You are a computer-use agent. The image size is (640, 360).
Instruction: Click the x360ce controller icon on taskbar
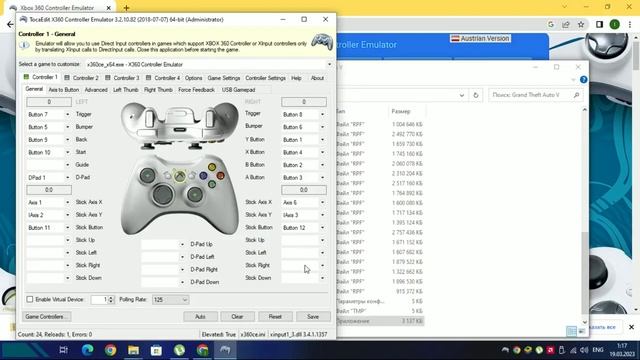[225, 350]
